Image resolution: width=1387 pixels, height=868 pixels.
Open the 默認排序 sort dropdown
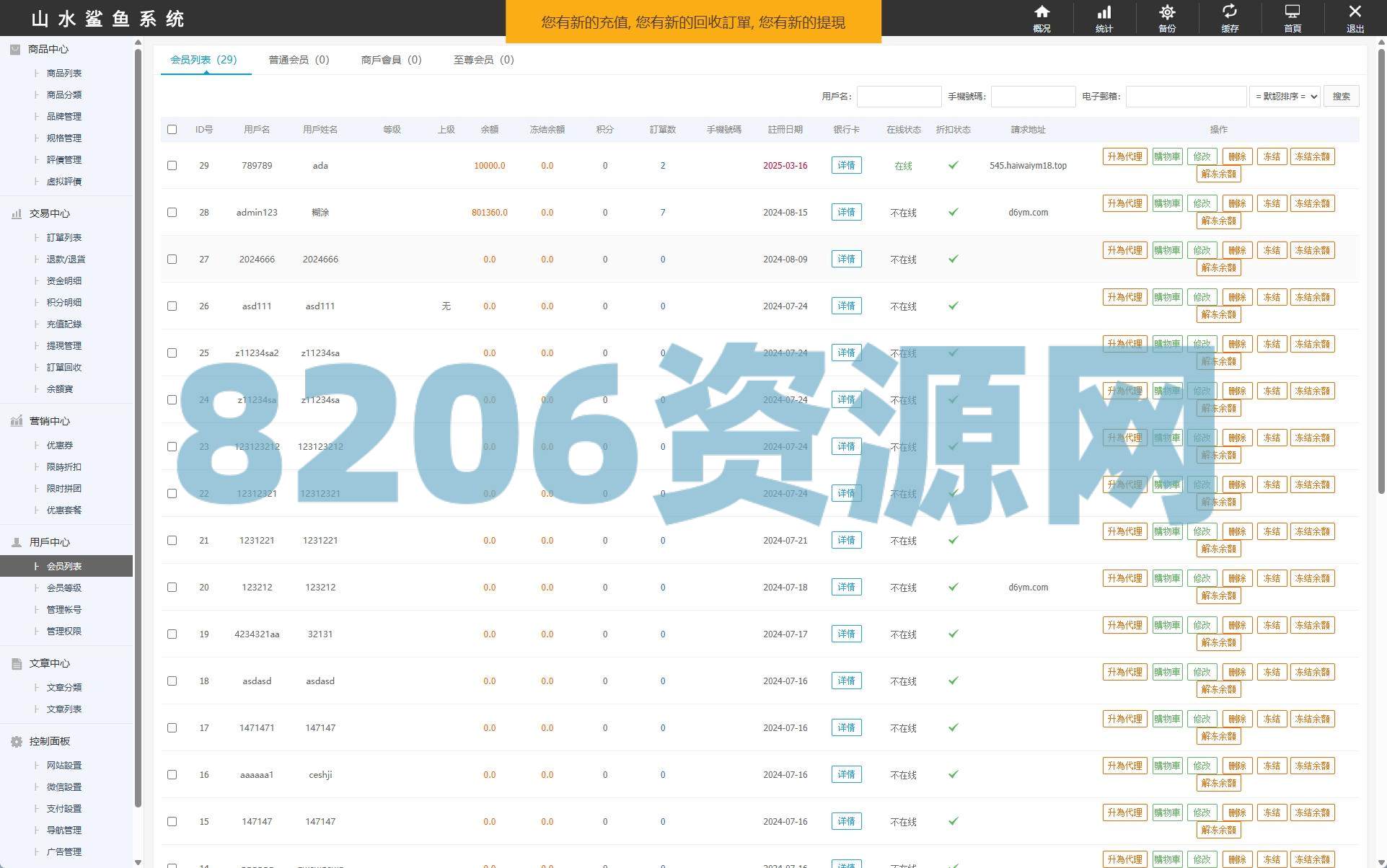[1285, 97]
